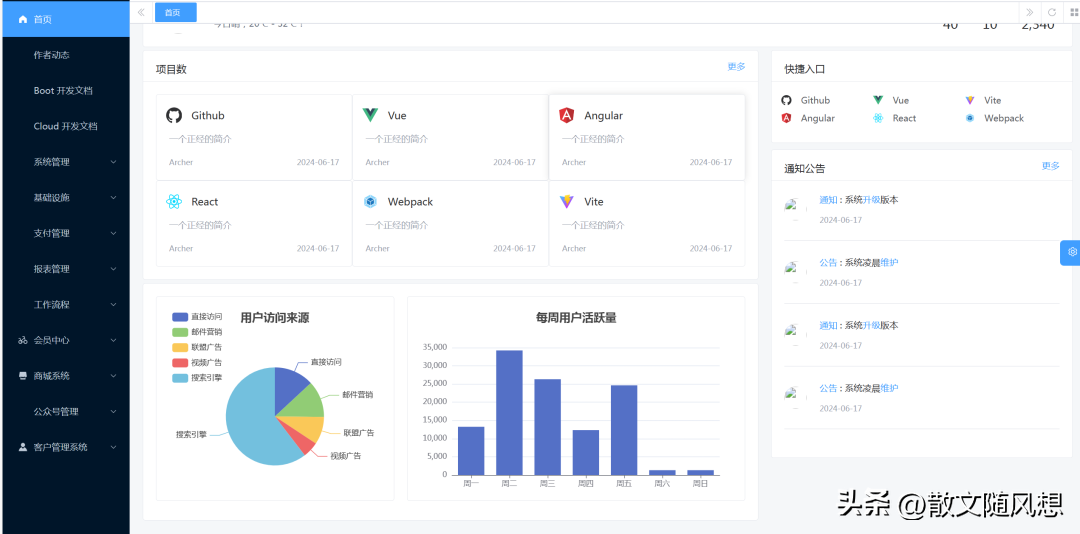The width and height of the screenshot is (1080, 534).
Task: Open settings via blue gear button
Action: (x=1072, y=252)
